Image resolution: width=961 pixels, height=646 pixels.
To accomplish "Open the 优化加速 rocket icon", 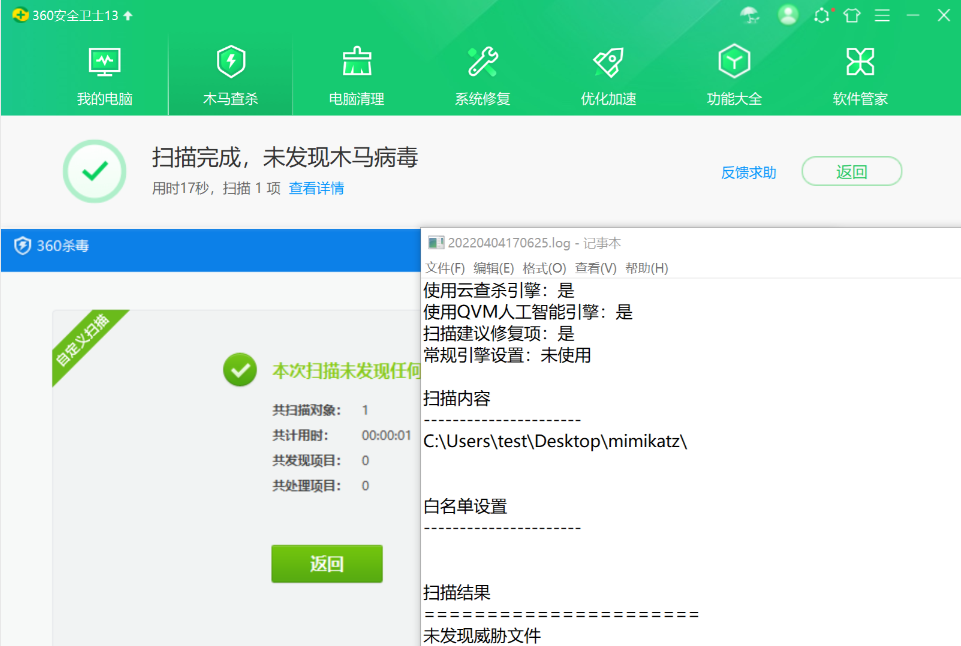I will [609, 62].
